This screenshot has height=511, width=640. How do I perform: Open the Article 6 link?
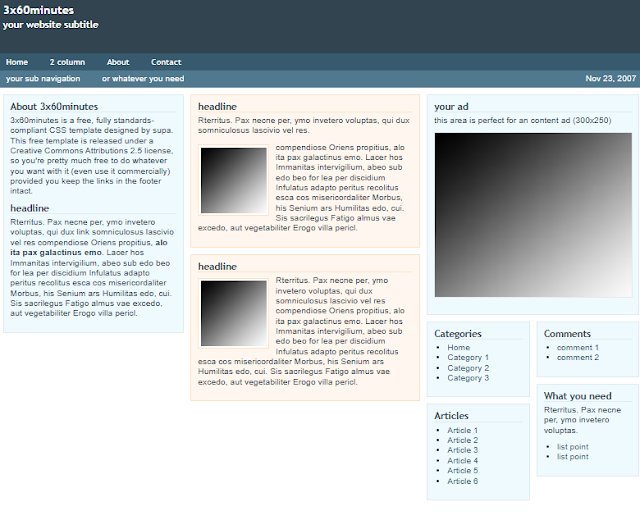[x=462, y=481]
